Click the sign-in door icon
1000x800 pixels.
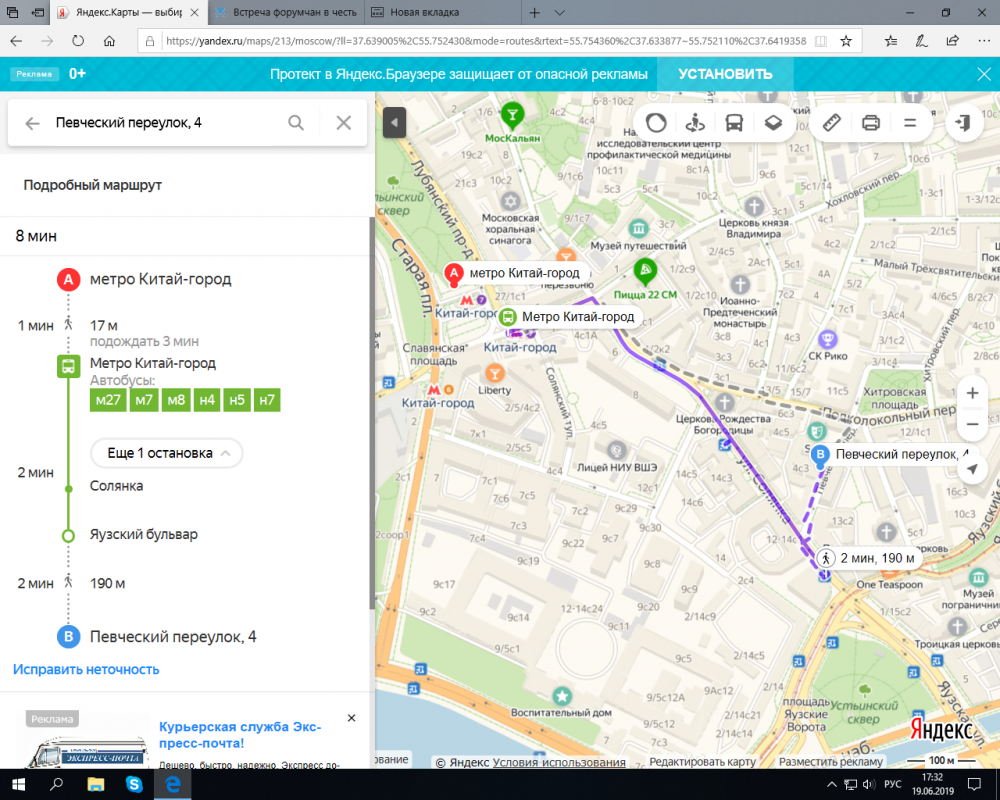(964, 123)
